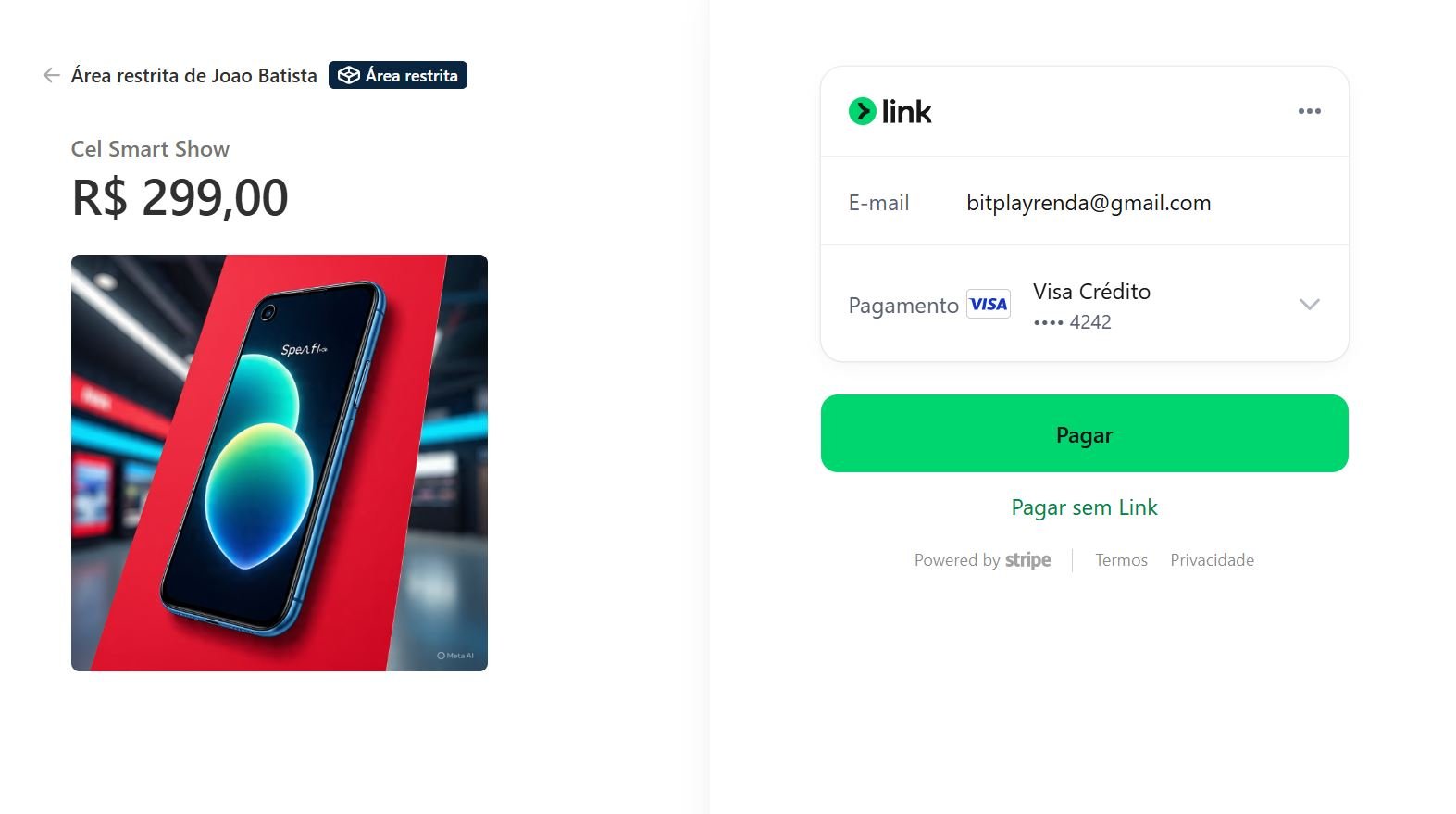Click the Meta AI watermark on image
Image resolution: width=1456 pixels, height=814 pixels.
pos(455,656)
